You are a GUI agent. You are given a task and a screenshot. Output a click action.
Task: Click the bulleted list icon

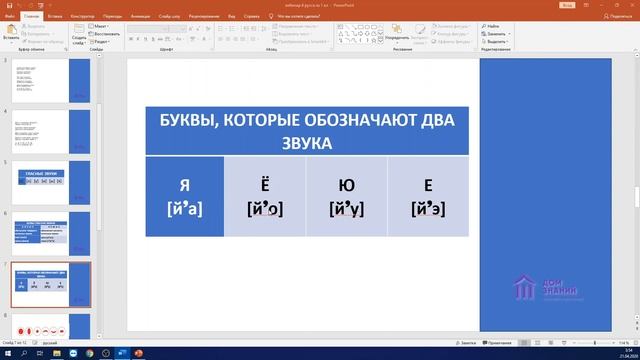pos(221,29)
